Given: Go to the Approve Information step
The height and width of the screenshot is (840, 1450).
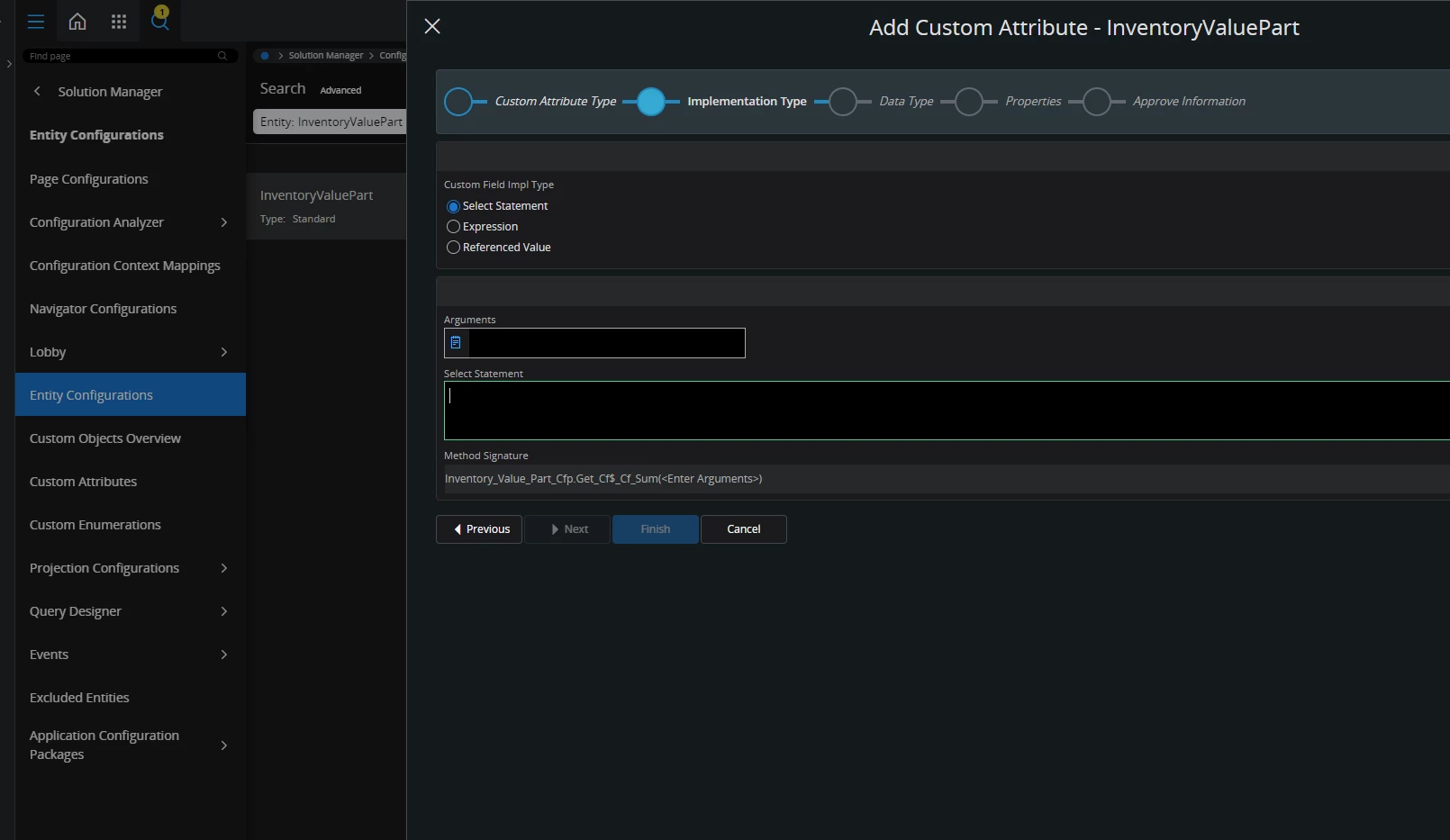Looking at the screenshot, I should [x=1097, y=102].
